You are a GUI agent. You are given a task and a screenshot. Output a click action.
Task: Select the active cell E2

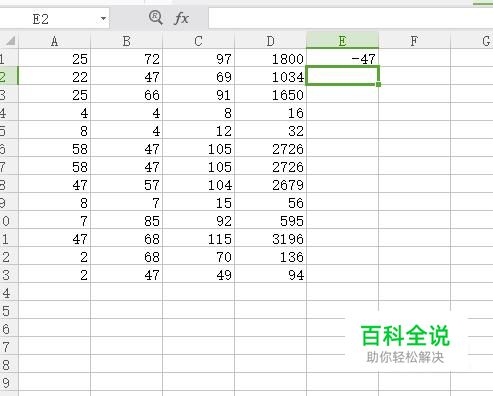(x=342, y=76)
